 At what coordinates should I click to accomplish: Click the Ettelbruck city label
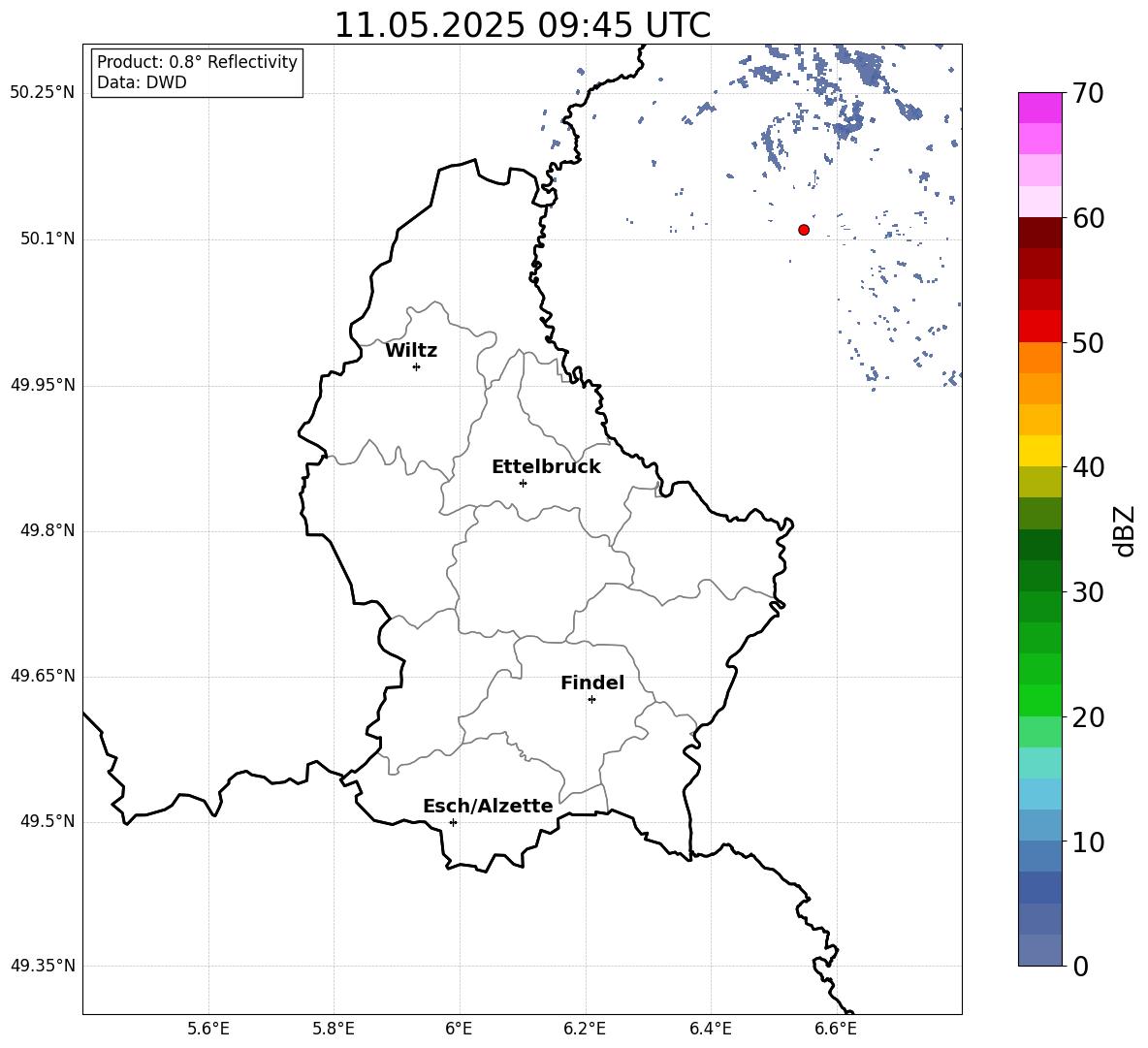point(546,467)
